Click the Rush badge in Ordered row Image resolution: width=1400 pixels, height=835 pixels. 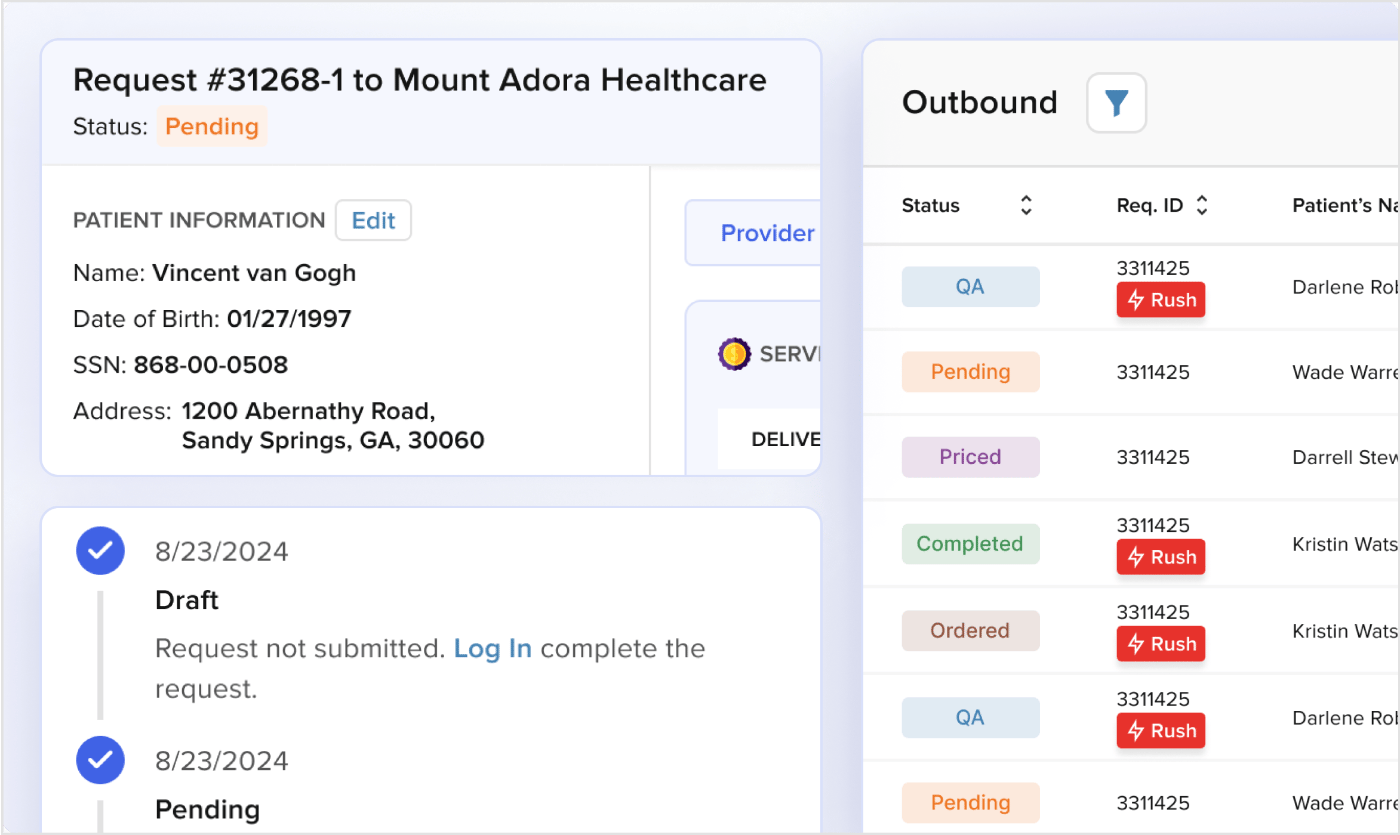coord(1160,644)
